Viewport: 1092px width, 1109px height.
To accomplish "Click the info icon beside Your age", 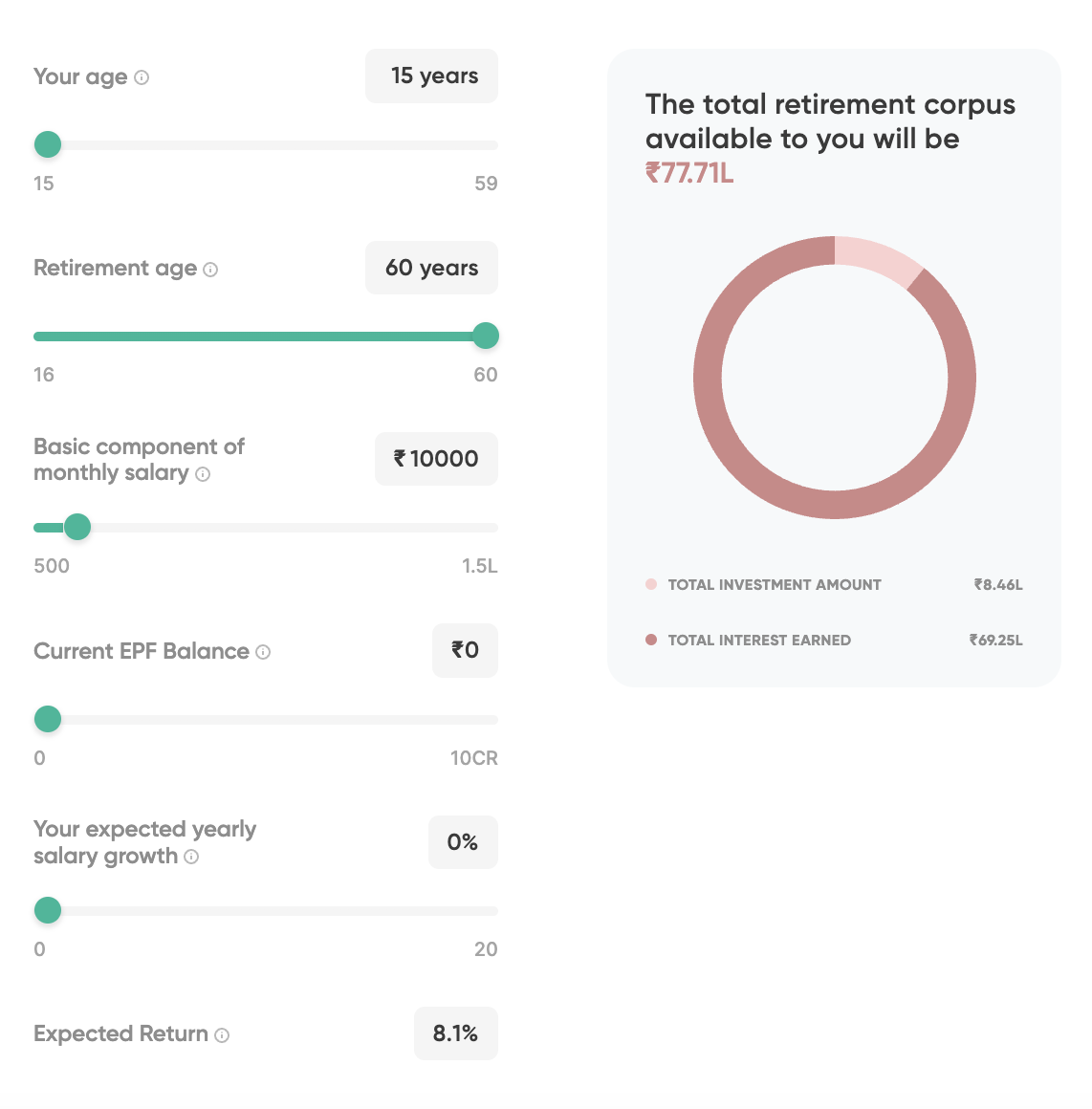I will (142, 77).
